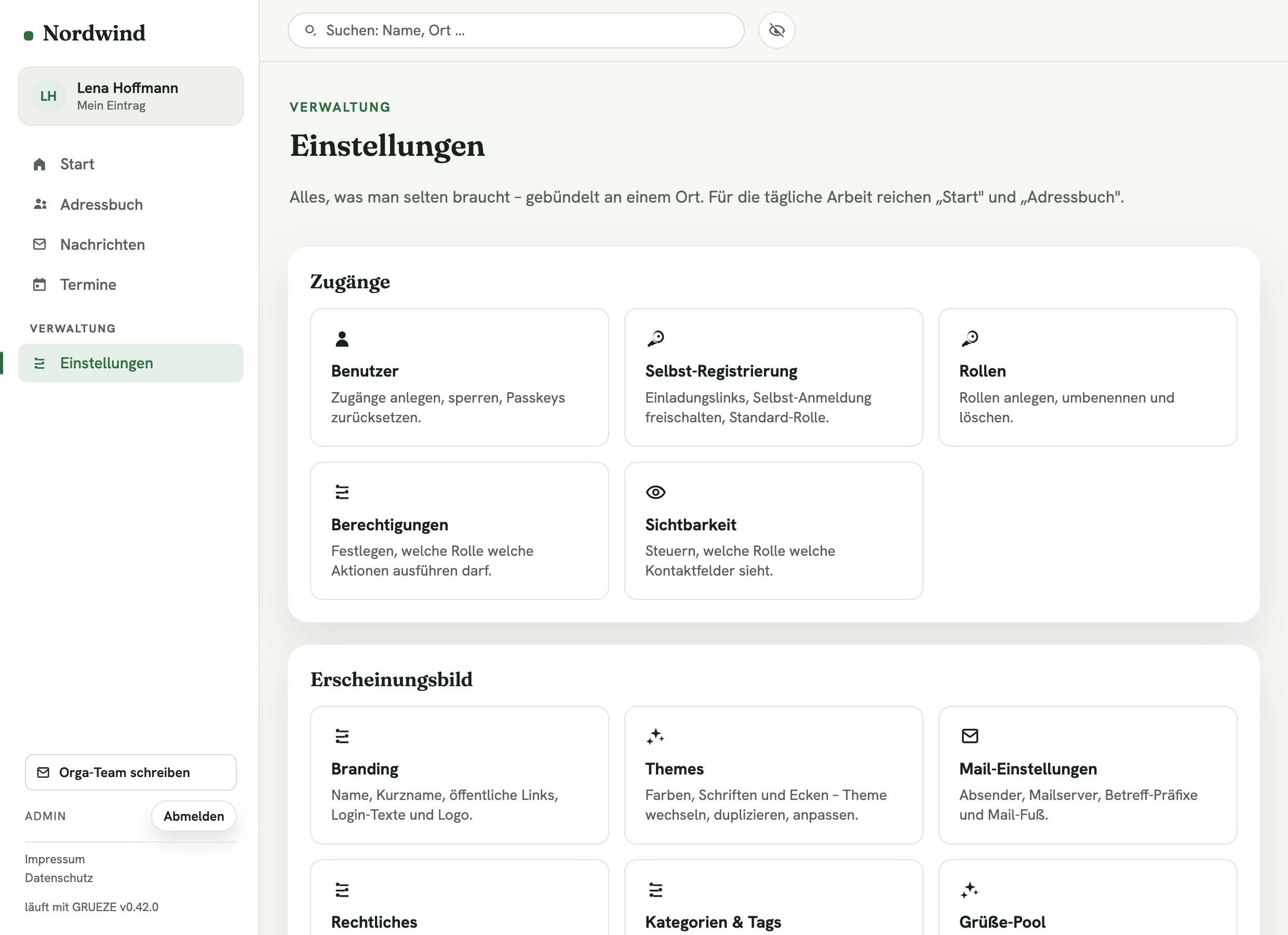Click the Einstellungen page heading

387,146
